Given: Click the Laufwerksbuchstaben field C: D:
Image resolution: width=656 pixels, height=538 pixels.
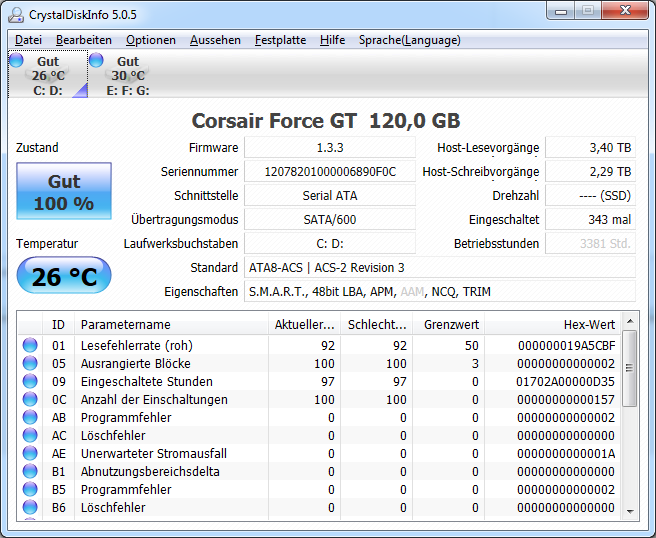Looking at the screenshot, I should (330, 243).
